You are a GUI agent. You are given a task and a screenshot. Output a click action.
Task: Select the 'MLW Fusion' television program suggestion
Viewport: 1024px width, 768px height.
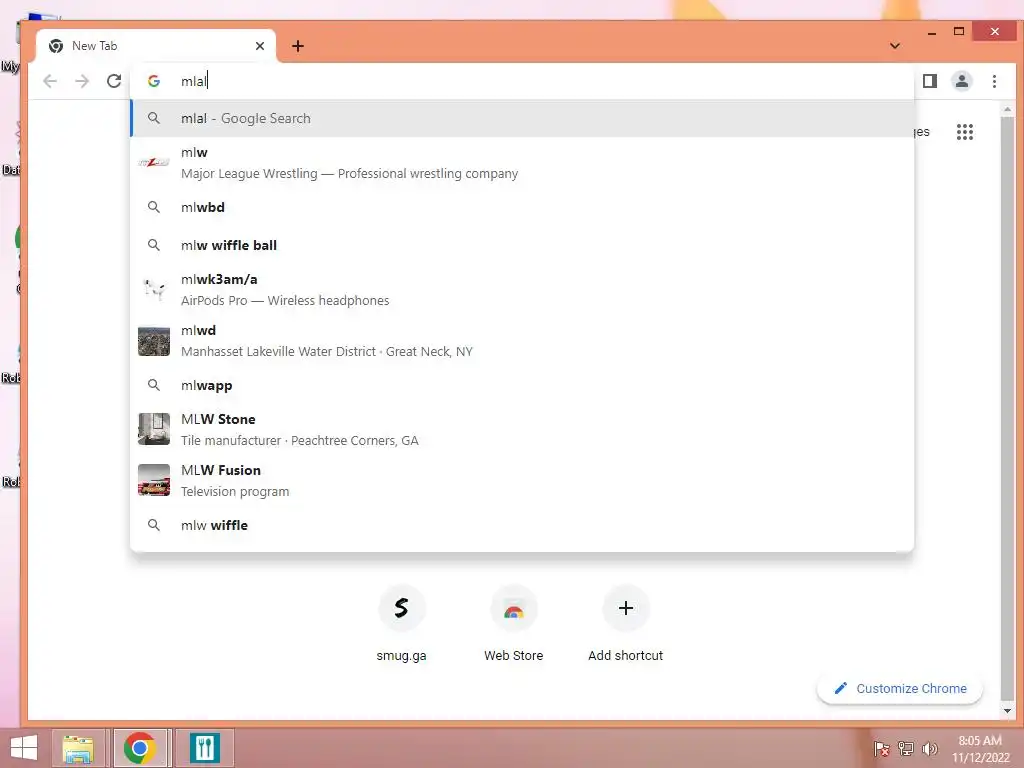(522, 480)
